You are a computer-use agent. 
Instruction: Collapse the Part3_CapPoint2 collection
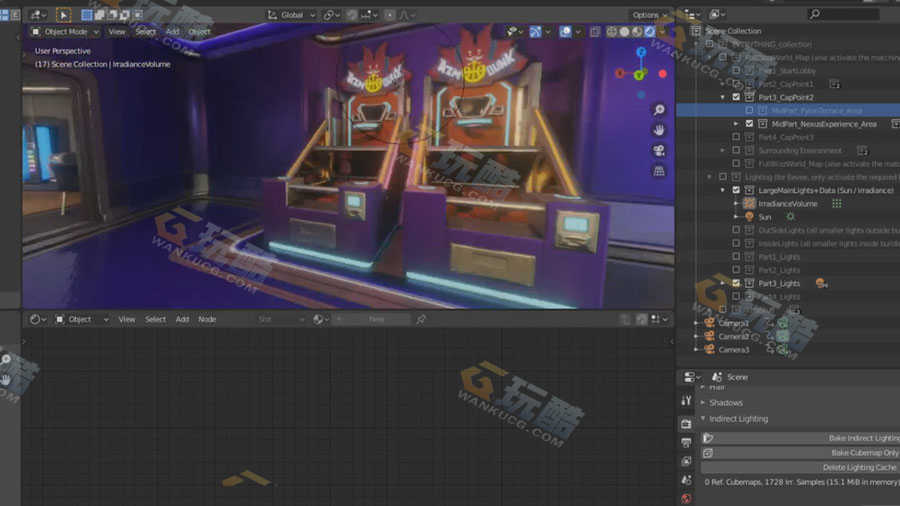[x=723, y=98]
